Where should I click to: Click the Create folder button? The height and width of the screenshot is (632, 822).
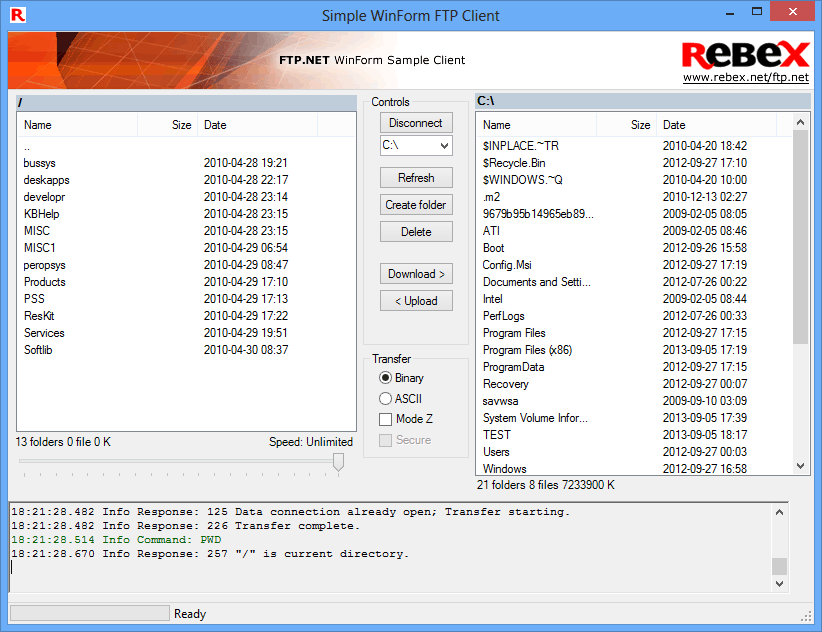[x=415, y=204]
